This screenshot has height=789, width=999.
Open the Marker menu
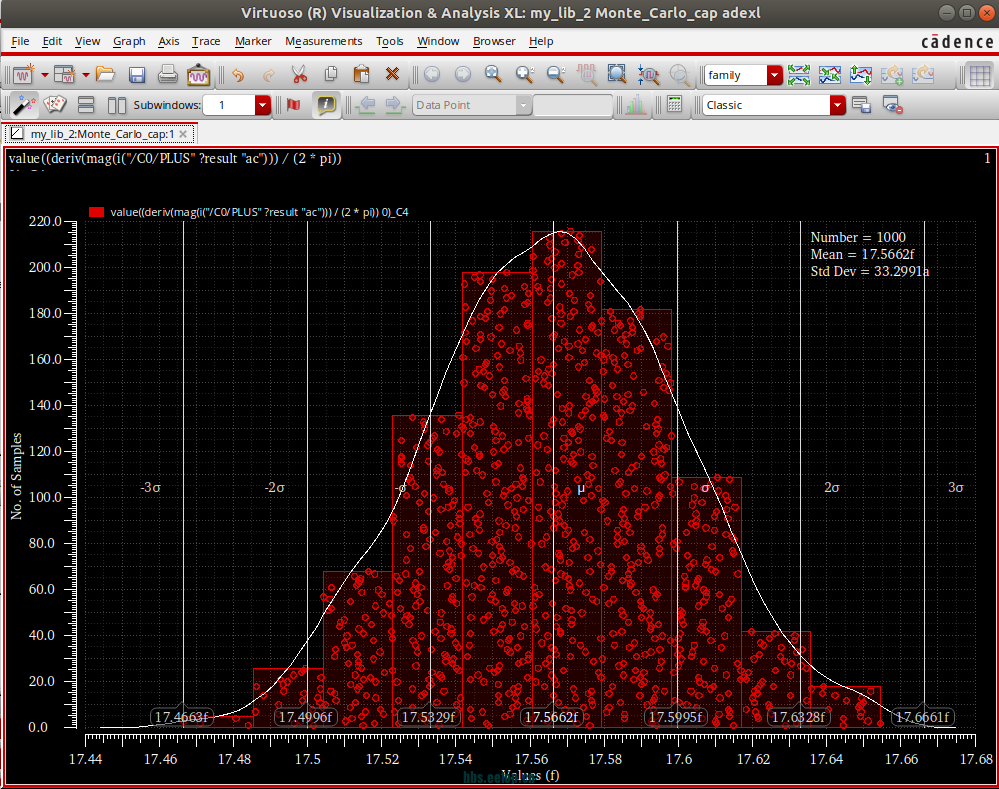[x=253, y=41]
